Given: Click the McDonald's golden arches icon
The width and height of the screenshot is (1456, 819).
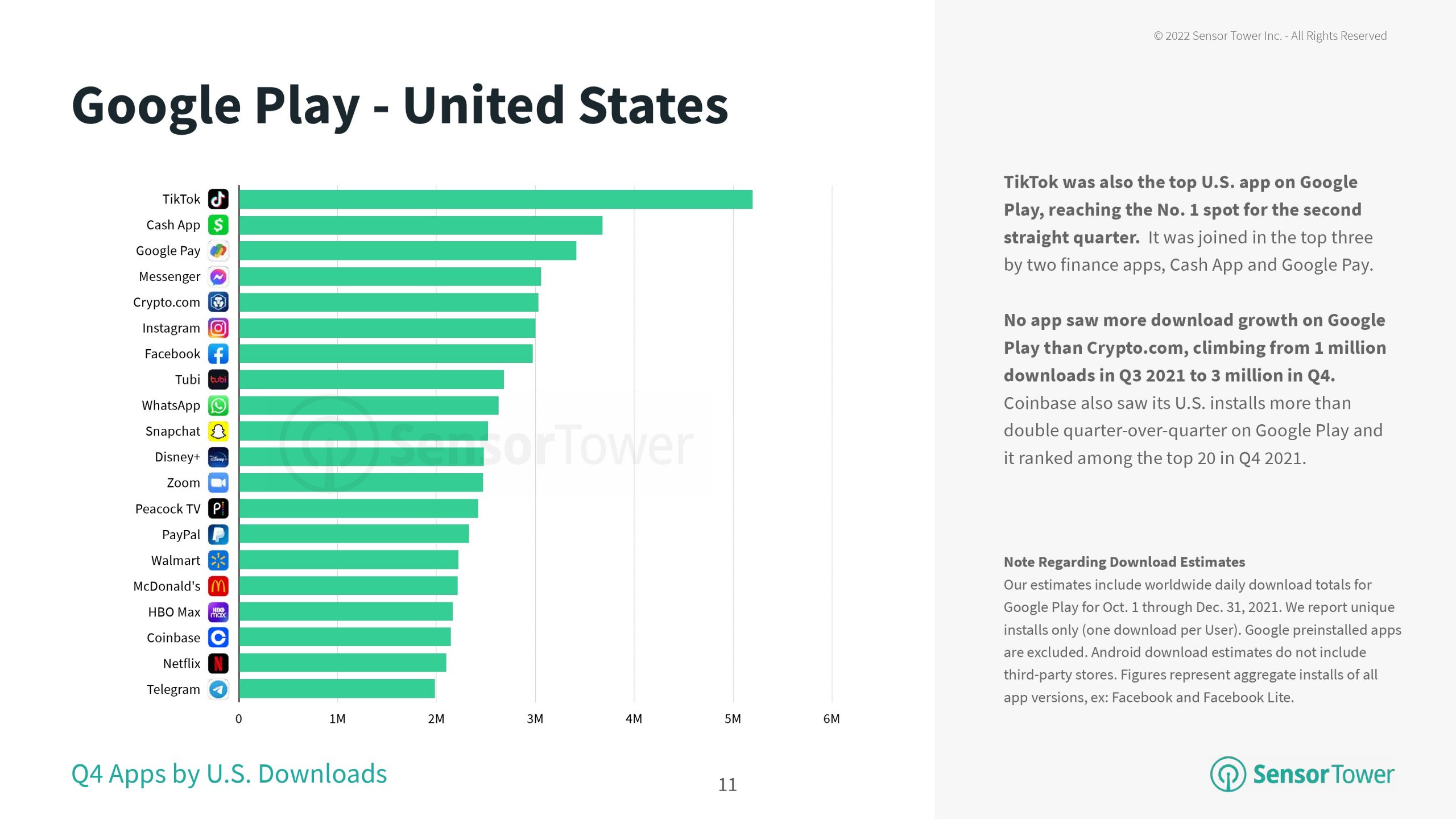Looking at the screenshot, I should (x=218, y=586).
